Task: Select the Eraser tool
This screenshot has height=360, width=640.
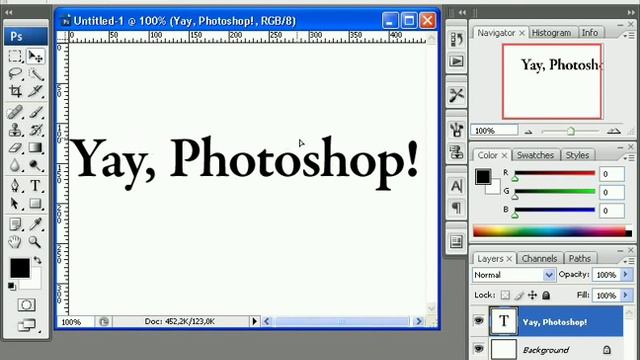Action: tap(15, 147)
